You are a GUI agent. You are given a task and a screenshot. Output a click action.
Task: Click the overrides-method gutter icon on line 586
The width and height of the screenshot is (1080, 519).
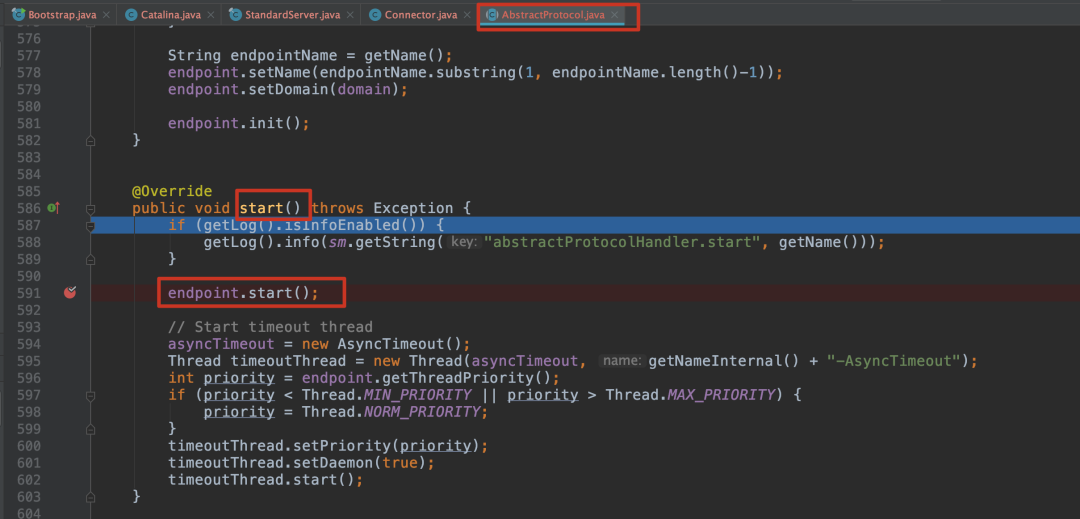point(53,208)
